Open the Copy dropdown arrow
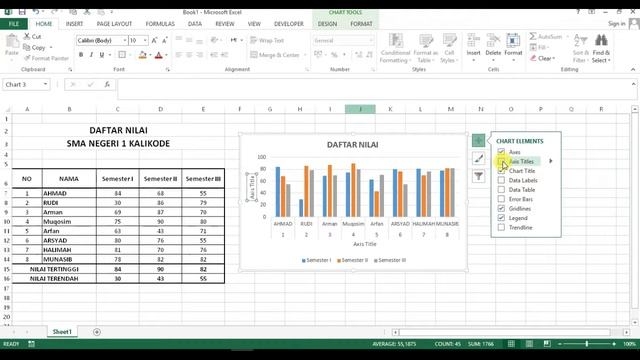Screen dimensions: 640x360 coord(51,47)
